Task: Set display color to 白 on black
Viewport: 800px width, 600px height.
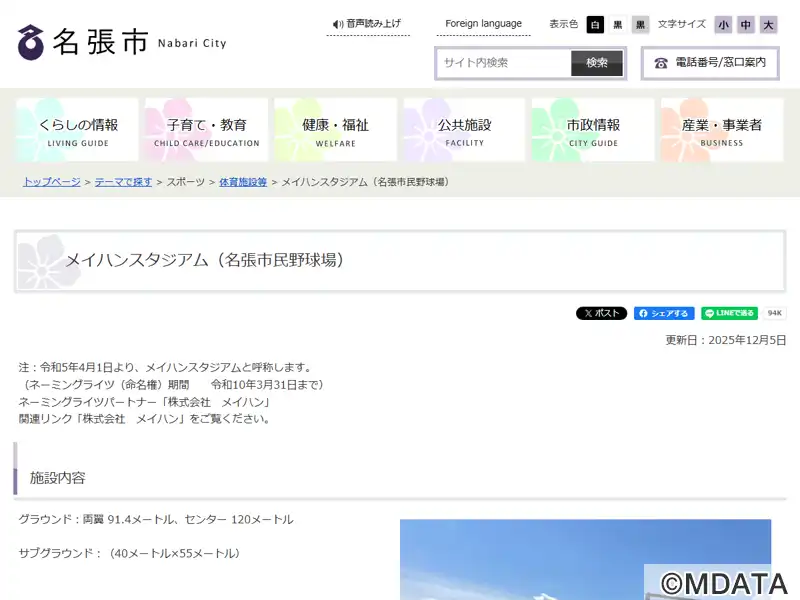Action: 595,25
